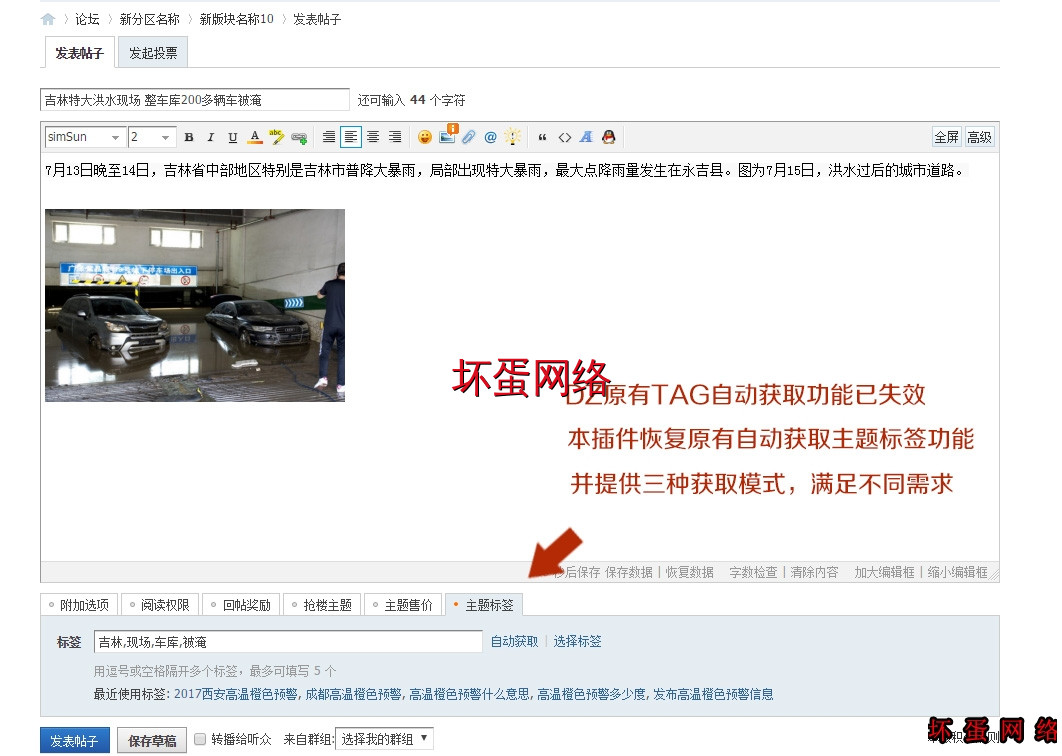Screen dimensions: 1062x756
Task: Submit with the blue 发表帖子 button
Action: click(75, 740)
